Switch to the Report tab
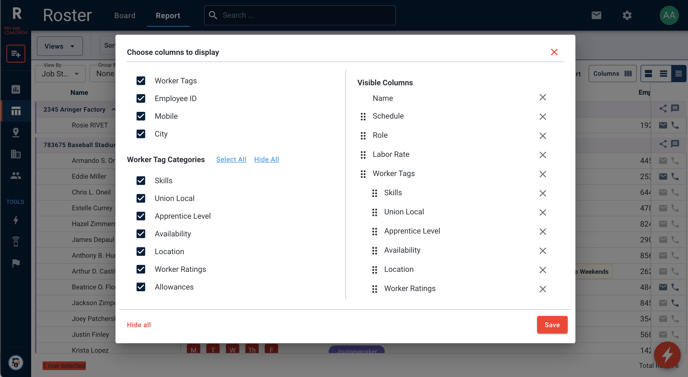 [x=168, y=15]
